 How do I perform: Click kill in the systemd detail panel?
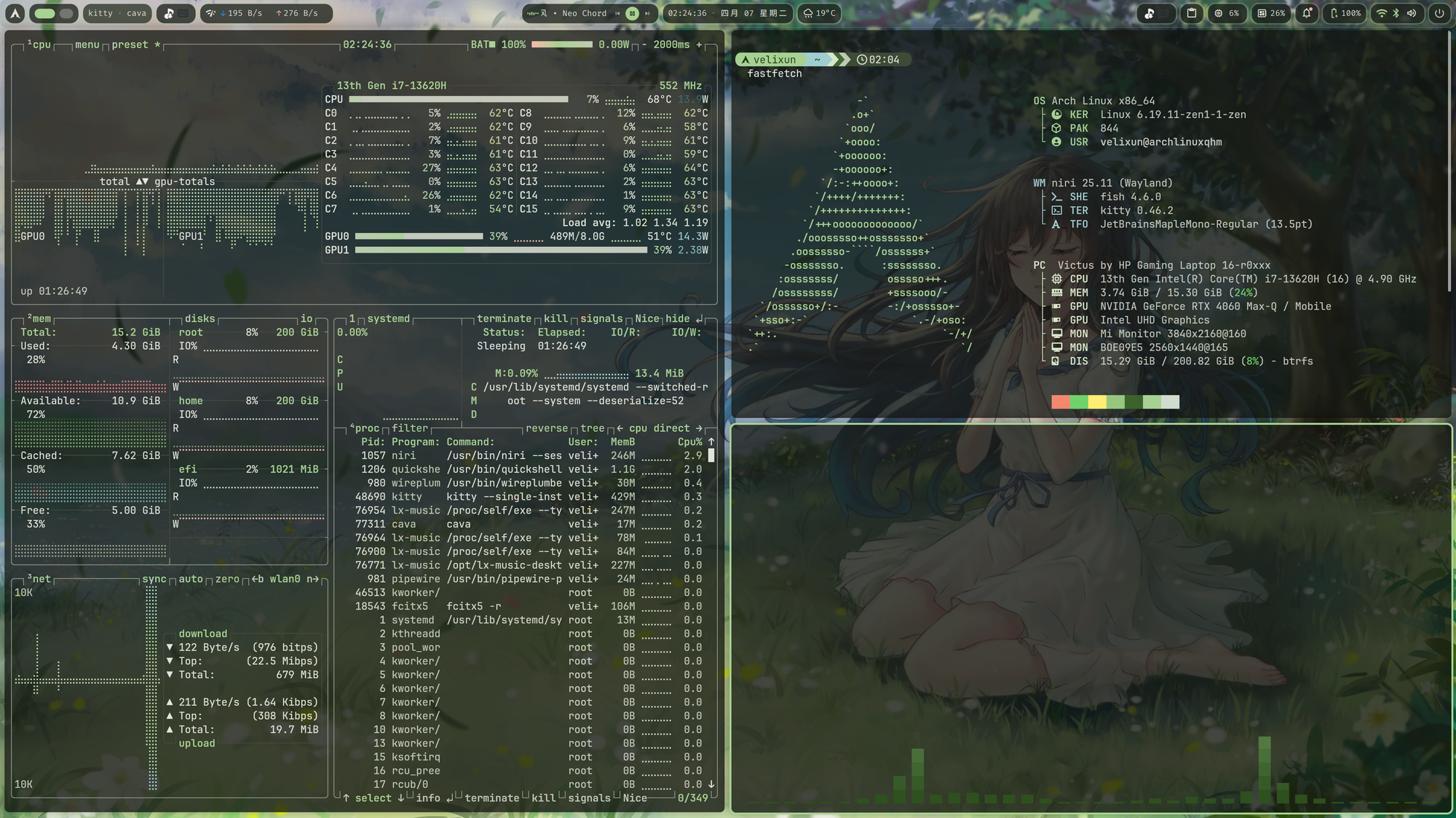click(555, 318)
